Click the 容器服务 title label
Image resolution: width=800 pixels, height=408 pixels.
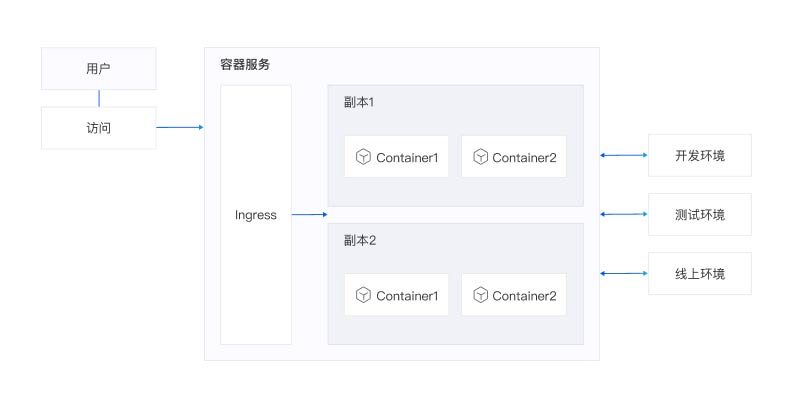click(245, 65)
